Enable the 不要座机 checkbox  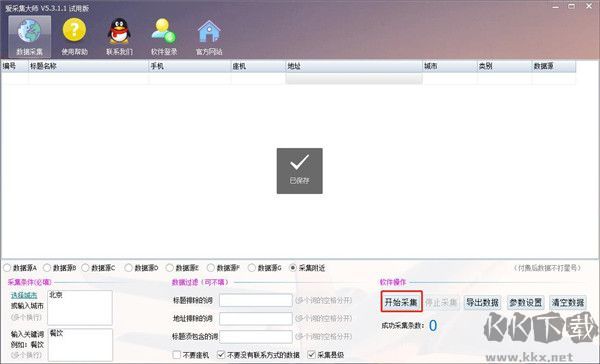click(176, 355)
